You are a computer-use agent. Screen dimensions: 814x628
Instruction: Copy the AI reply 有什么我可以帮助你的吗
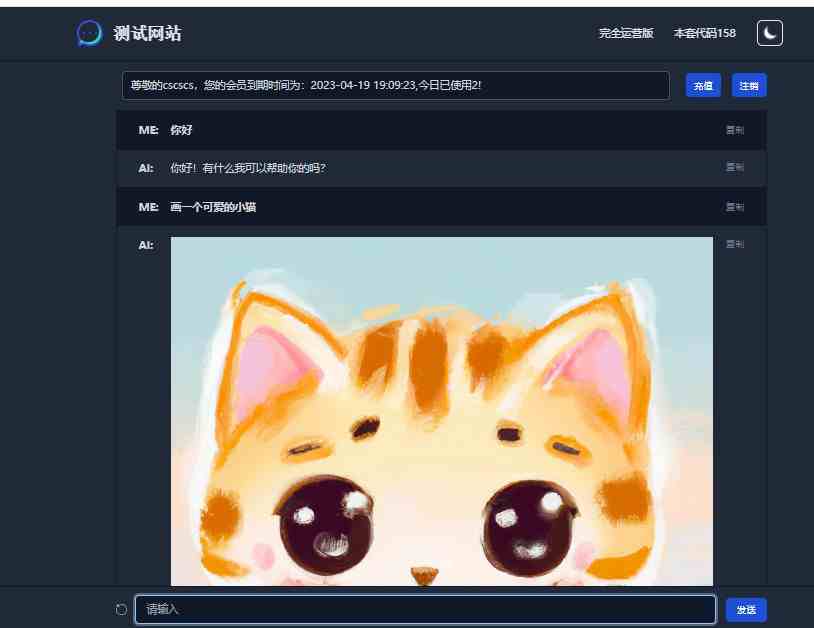coord(734,167)
